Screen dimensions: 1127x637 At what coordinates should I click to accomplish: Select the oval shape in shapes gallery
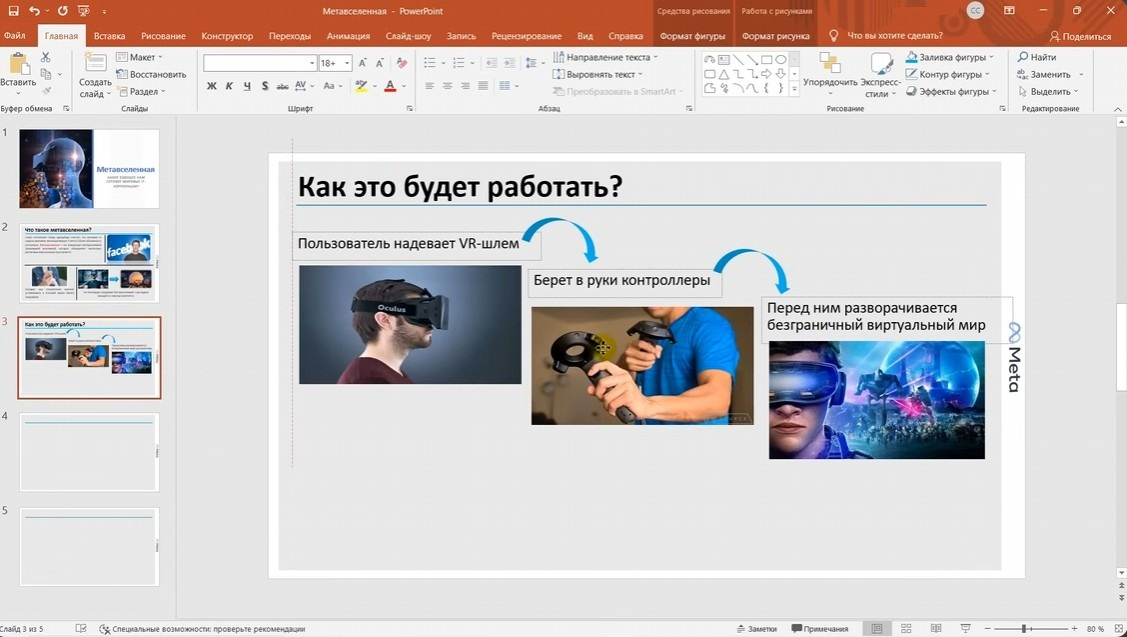[781, 60]
